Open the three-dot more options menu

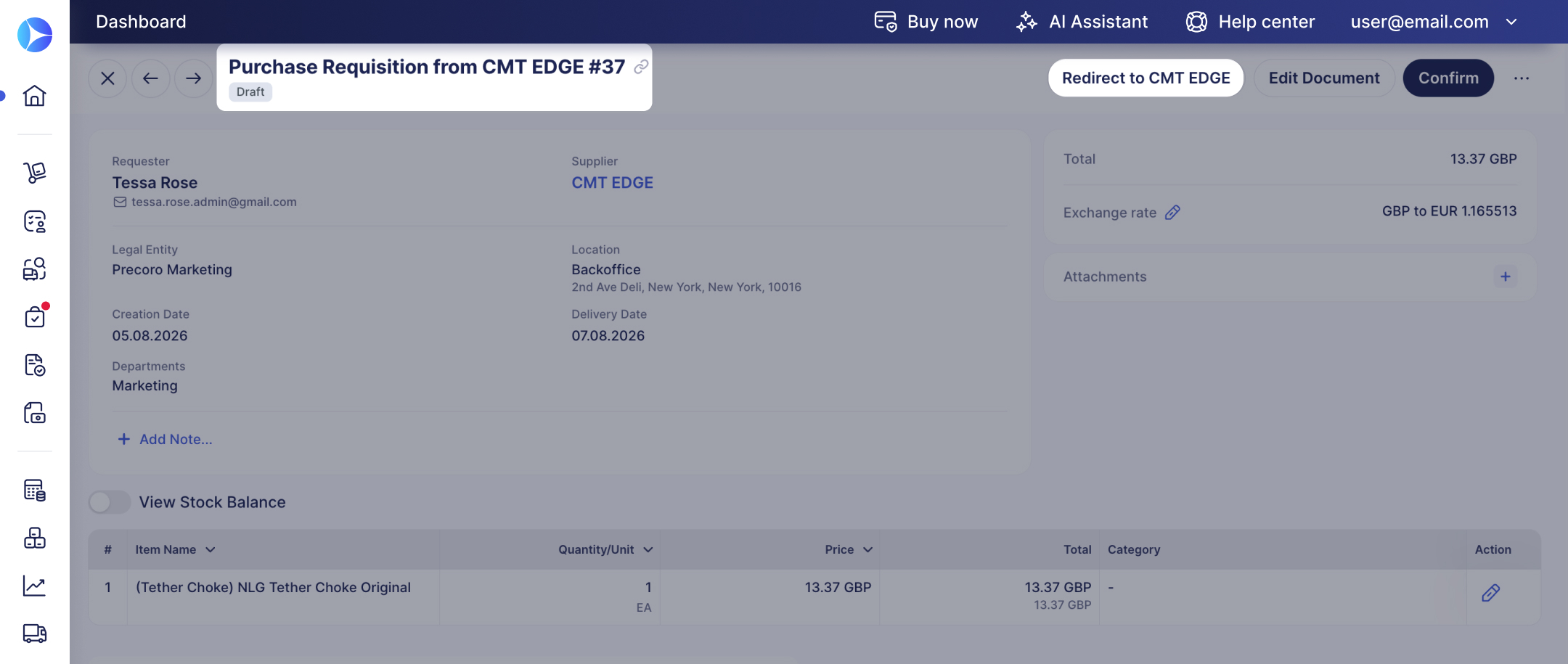pyautogui.click(x=1522, y=78)
